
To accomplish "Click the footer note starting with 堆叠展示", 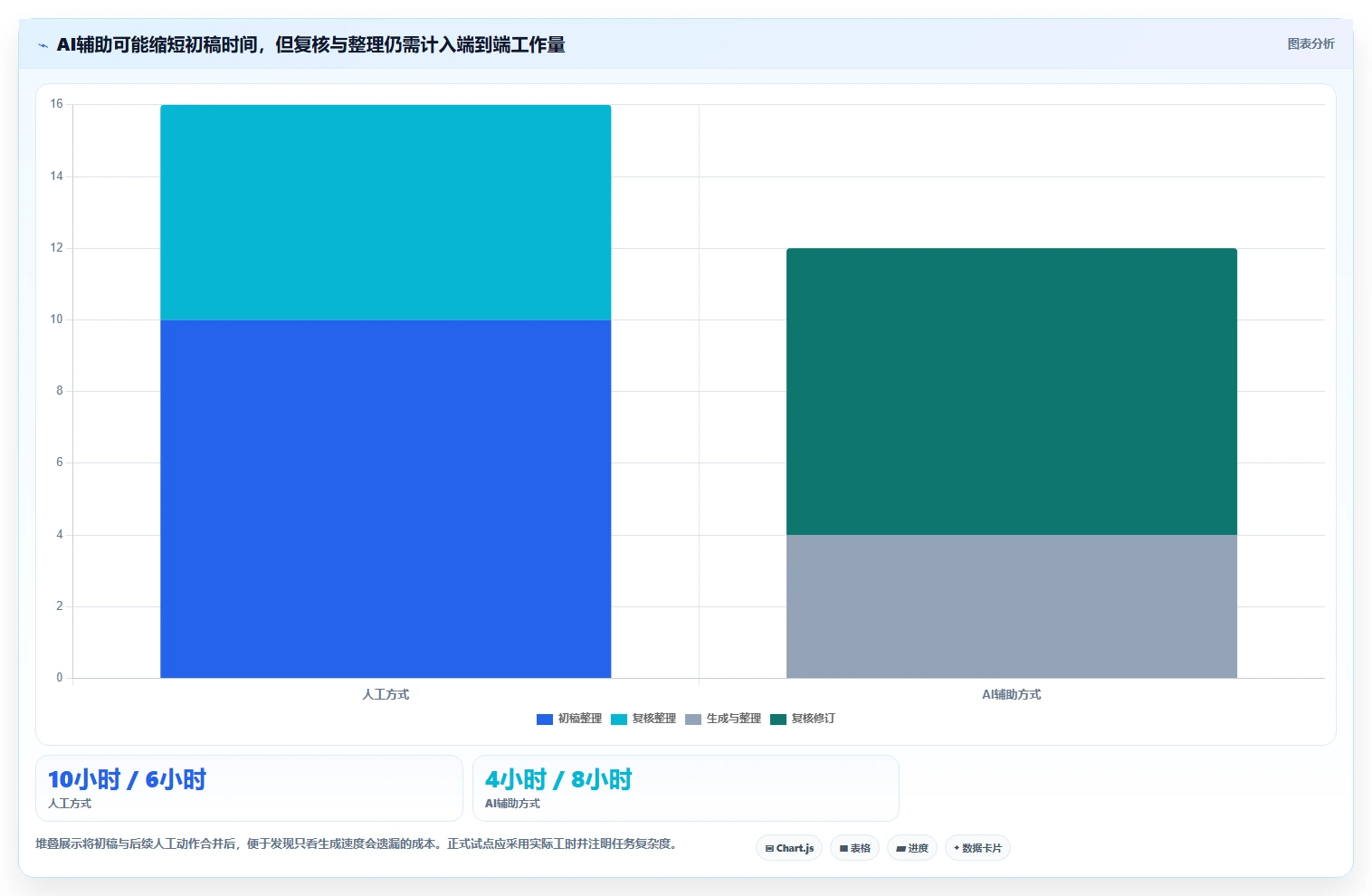I will [356, 844].
